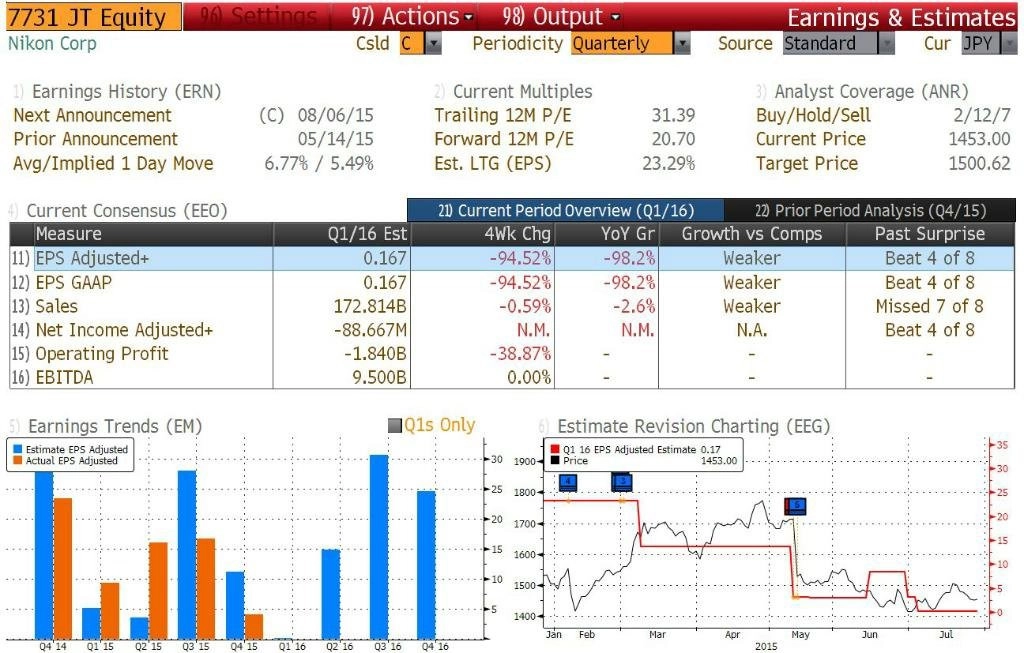Image resolution: width=1024 pixels, height=653 pixels.
Task: Click the 7731 JT Equity ticker field
Action: pos(93,17)
